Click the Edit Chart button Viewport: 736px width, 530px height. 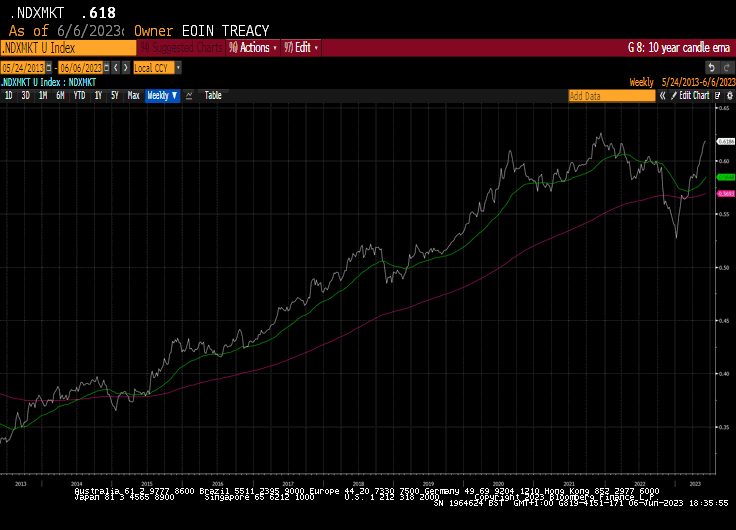tap(690, 96)
